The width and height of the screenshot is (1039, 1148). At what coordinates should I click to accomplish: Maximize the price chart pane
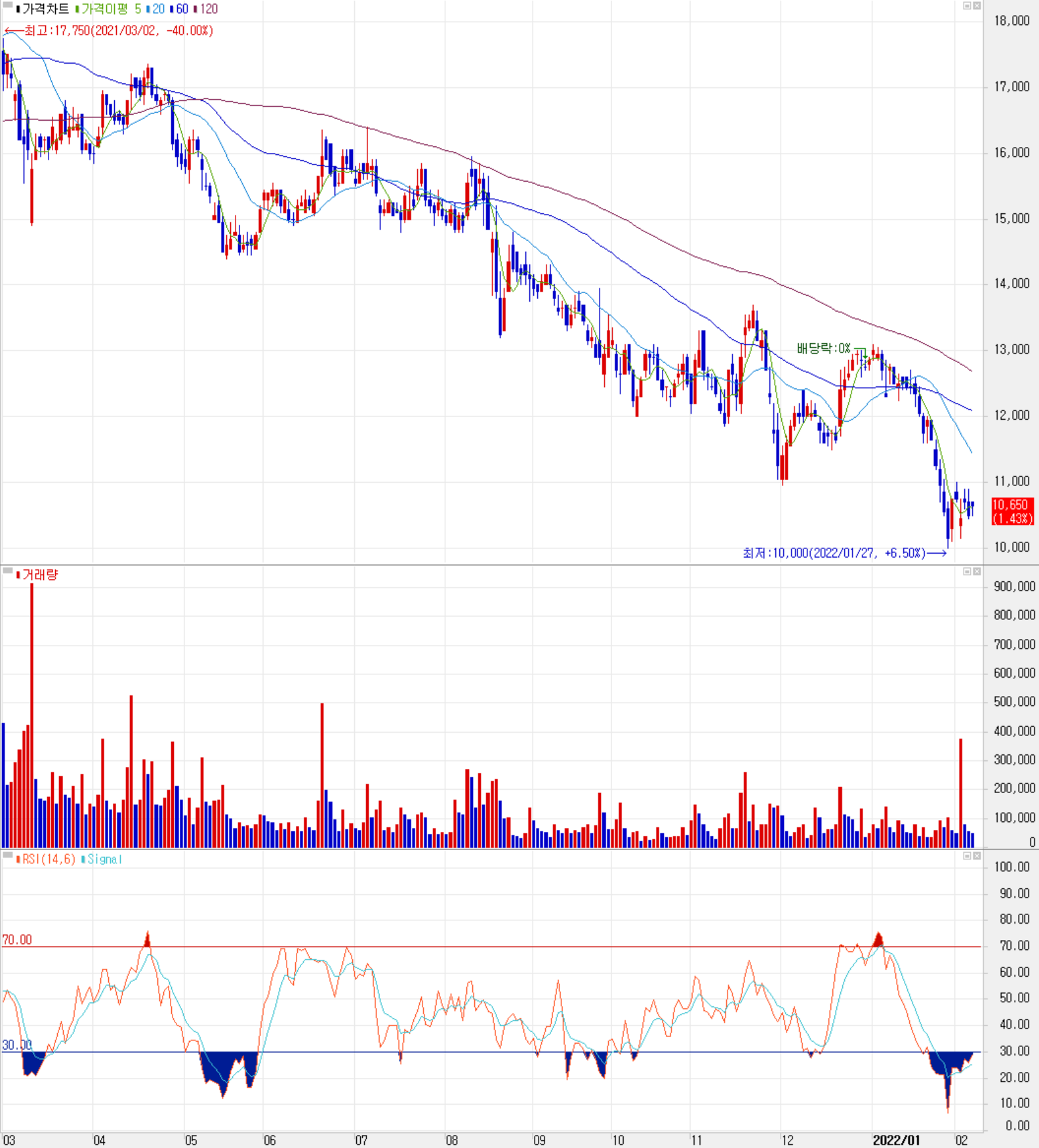(967, 5)
